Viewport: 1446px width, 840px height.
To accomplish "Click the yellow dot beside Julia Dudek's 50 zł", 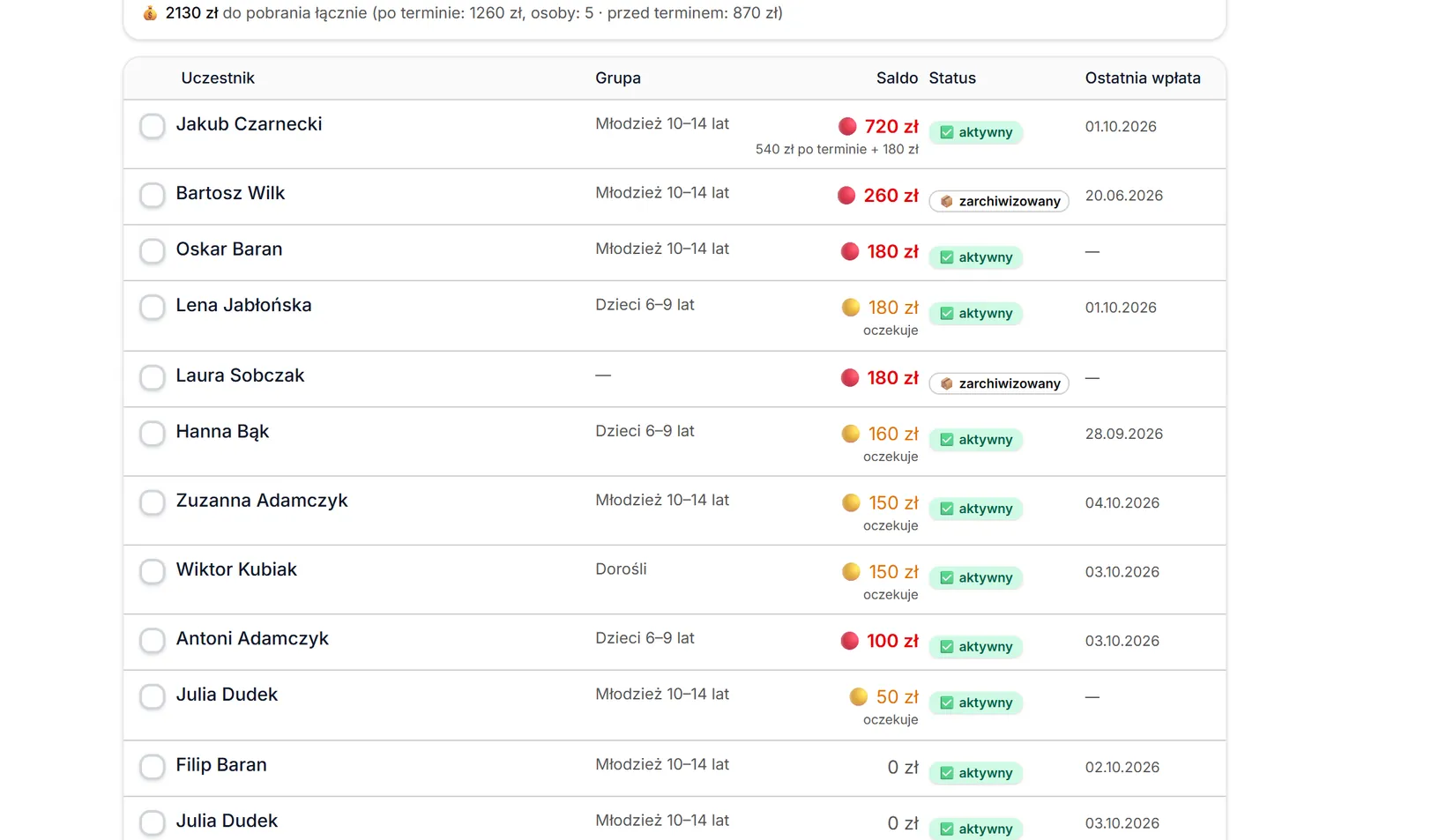I will [x=859, y=696].
